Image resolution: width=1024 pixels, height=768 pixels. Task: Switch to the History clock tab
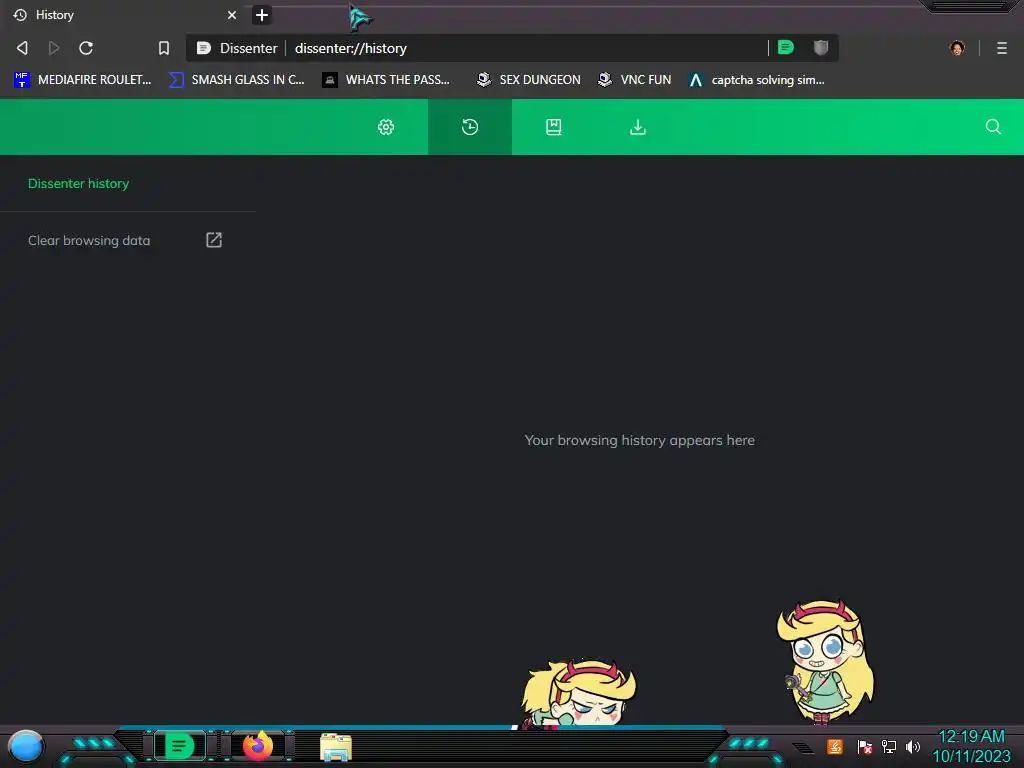(x=470, y=127)
